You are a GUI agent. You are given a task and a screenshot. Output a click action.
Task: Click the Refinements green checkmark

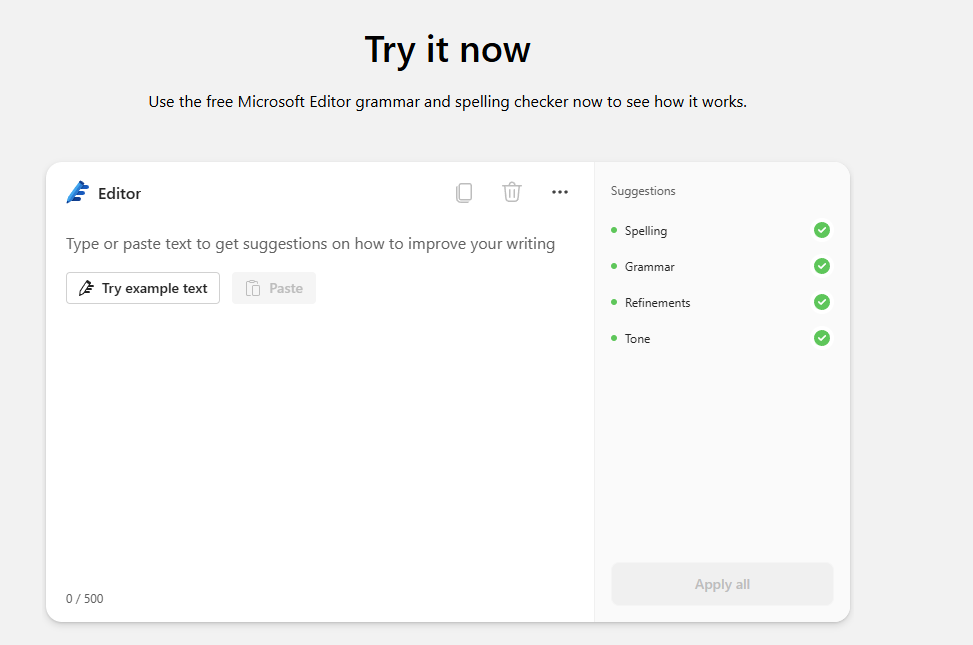pos(822,302)
